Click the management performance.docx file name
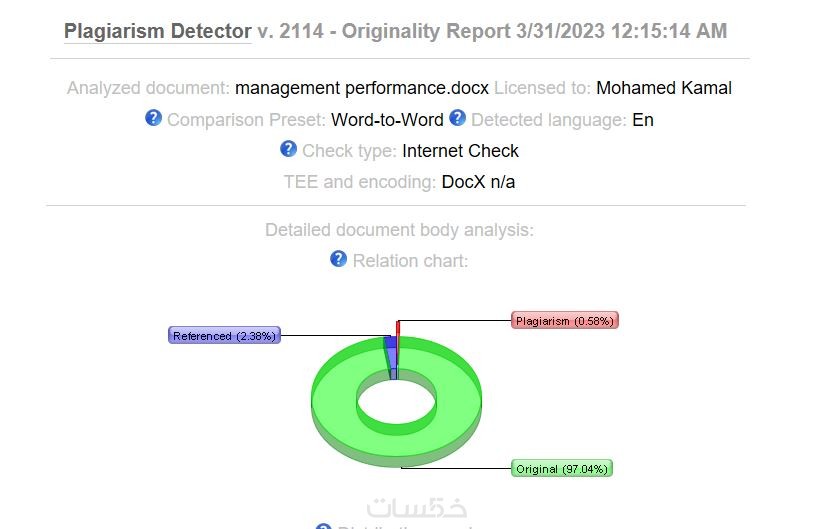 click(x=362, y=88)
